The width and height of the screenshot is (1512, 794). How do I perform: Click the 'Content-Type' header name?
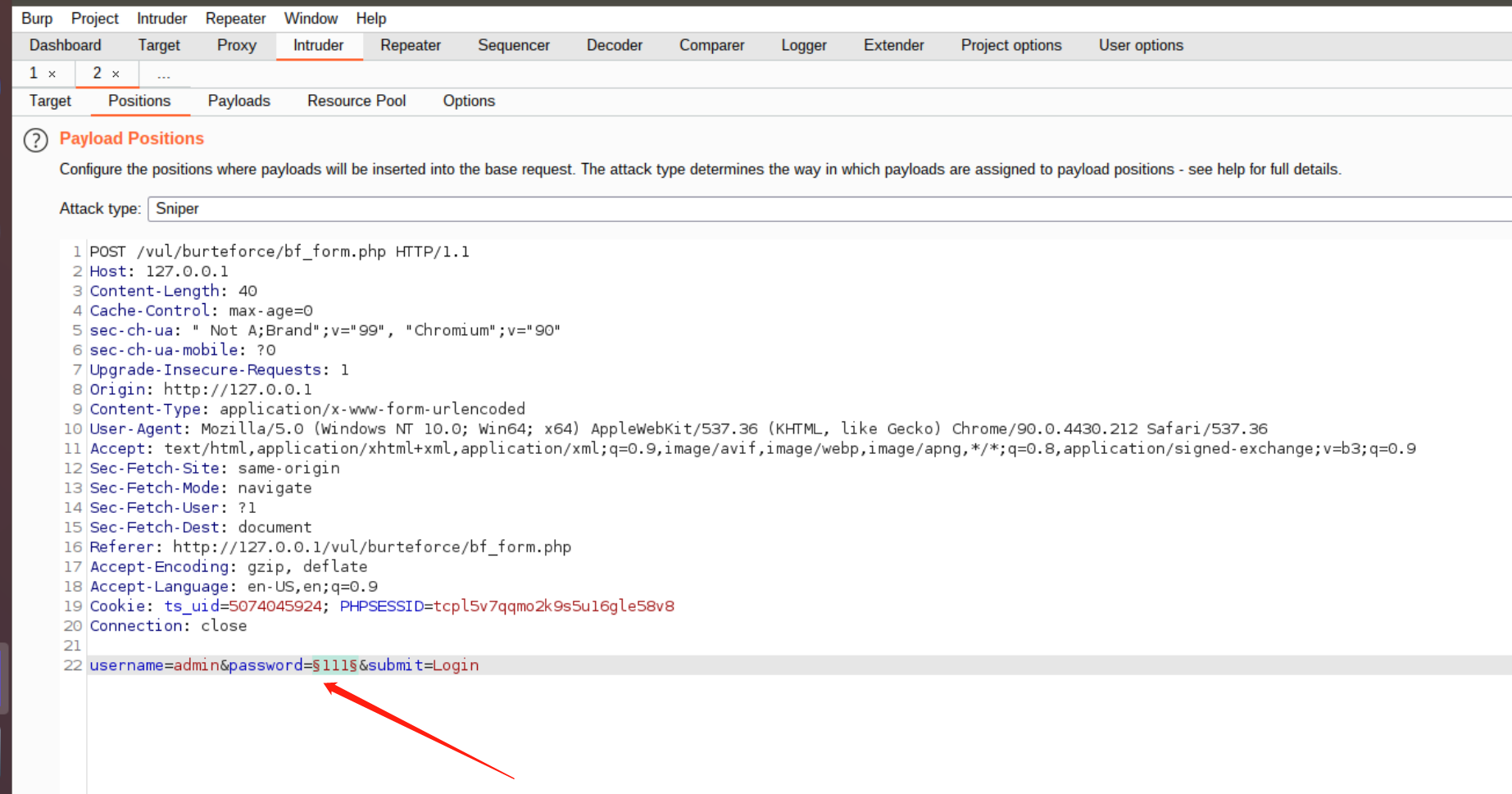[145, 409]
